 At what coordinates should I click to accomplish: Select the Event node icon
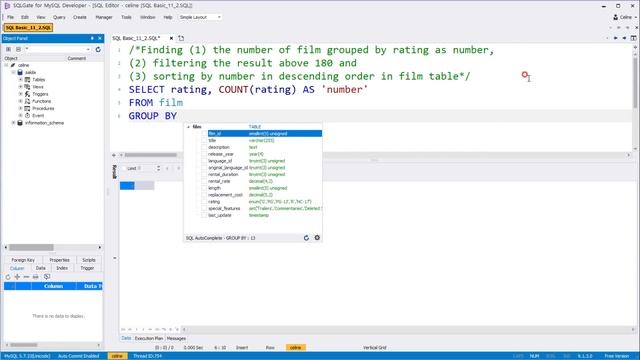[27, 116]
